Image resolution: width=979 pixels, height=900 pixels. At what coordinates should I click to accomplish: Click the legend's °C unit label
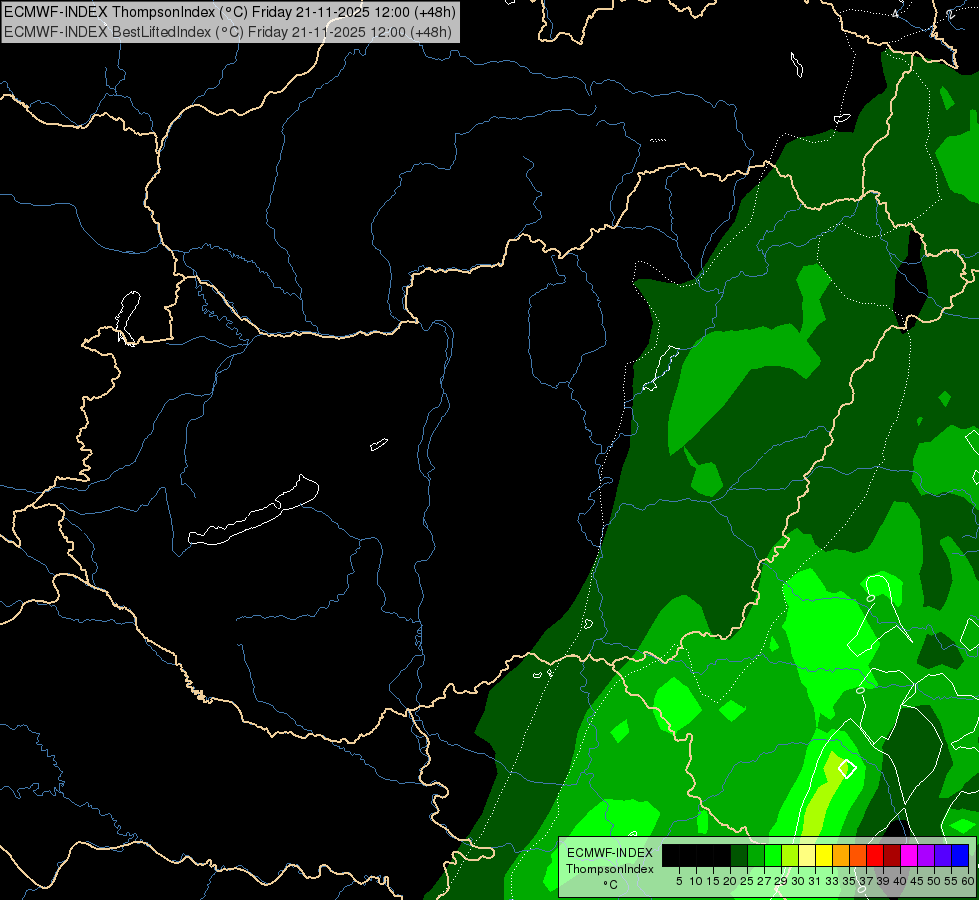tap(610, 884)
